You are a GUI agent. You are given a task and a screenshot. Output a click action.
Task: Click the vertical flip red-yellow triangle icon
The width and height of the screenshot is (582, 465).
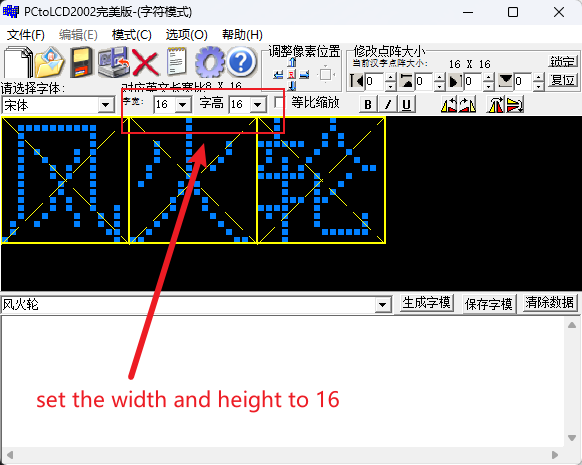click(515, 104)
